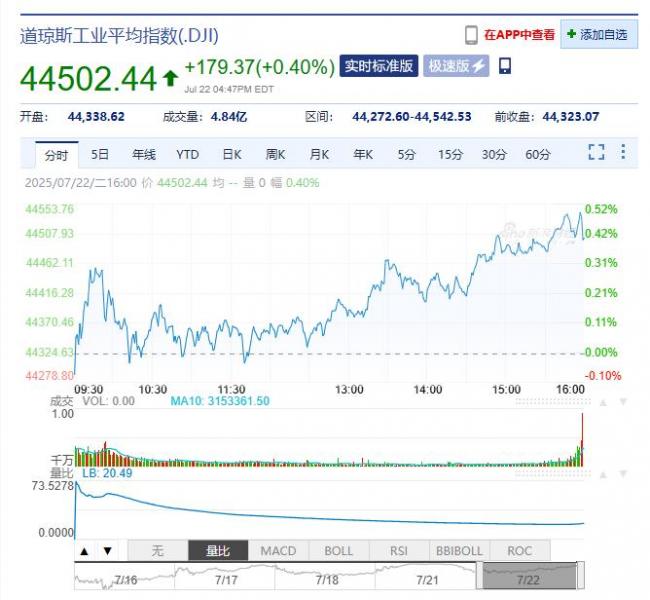650x600 pixels.
Task: Select the 月K chart tab
Action: pos(319,155)
